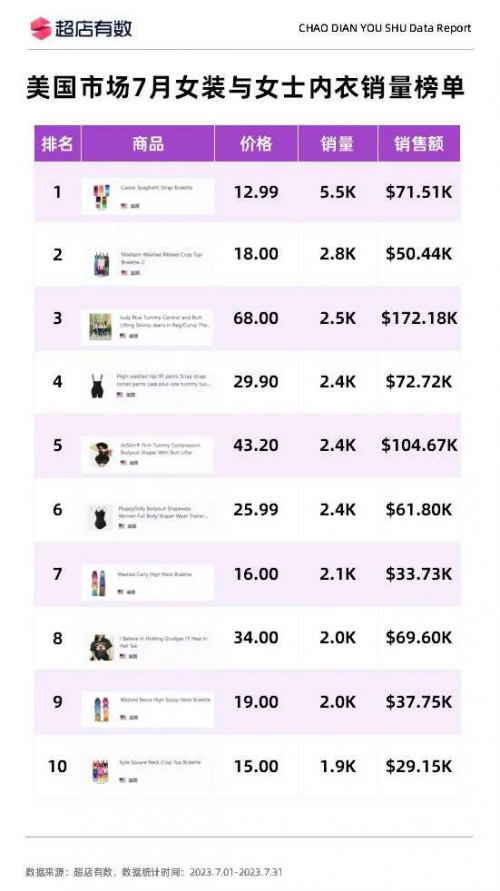Viewport: 500px width, 891px height.
Task: Click the Kylie Square Neck Crop Top thumbnail
Action: [101, 771]
